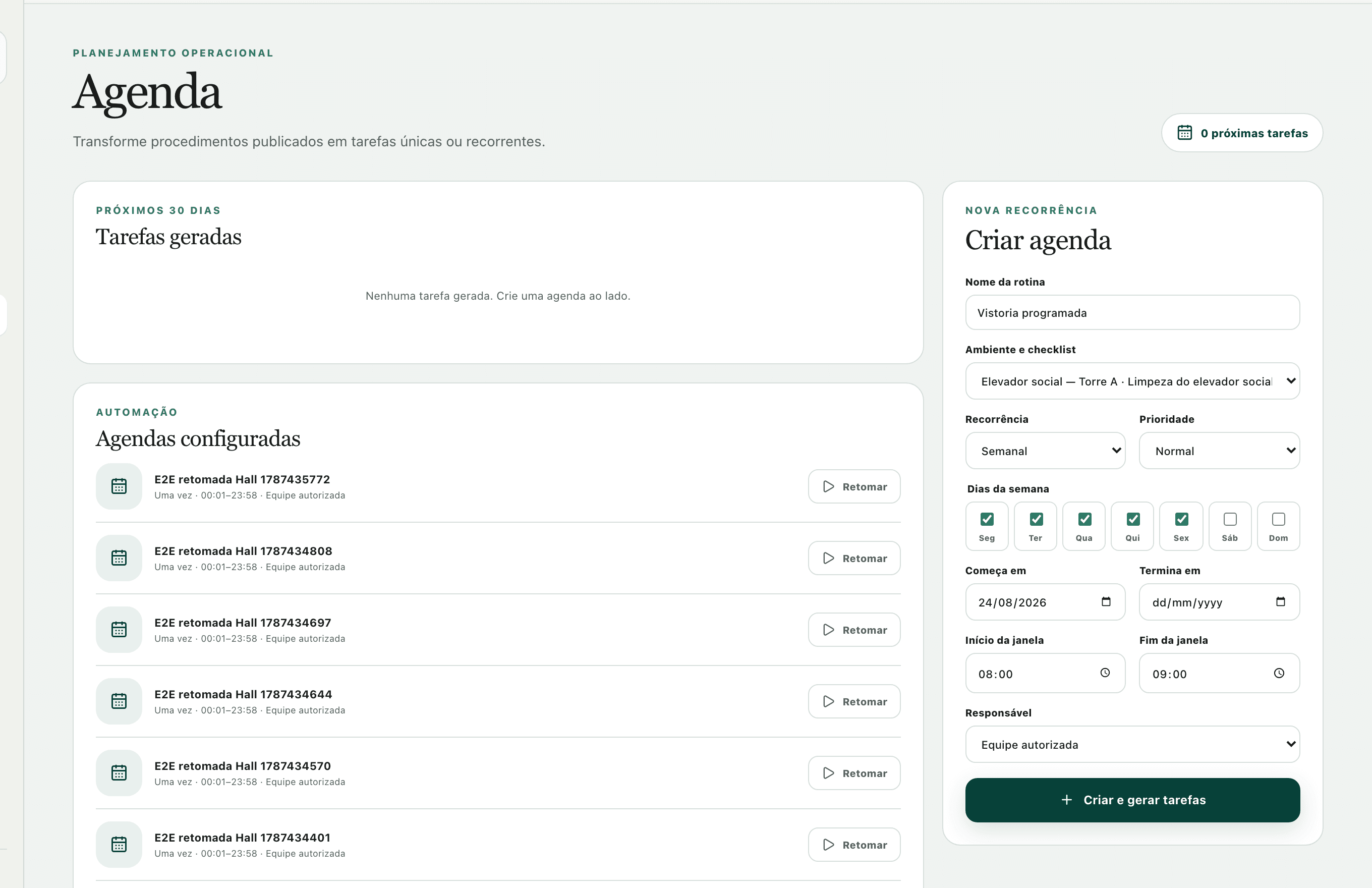Uncheck the Sex weekday checkbox
This screenshot has width=1372, height=888.
[1181, 519]
